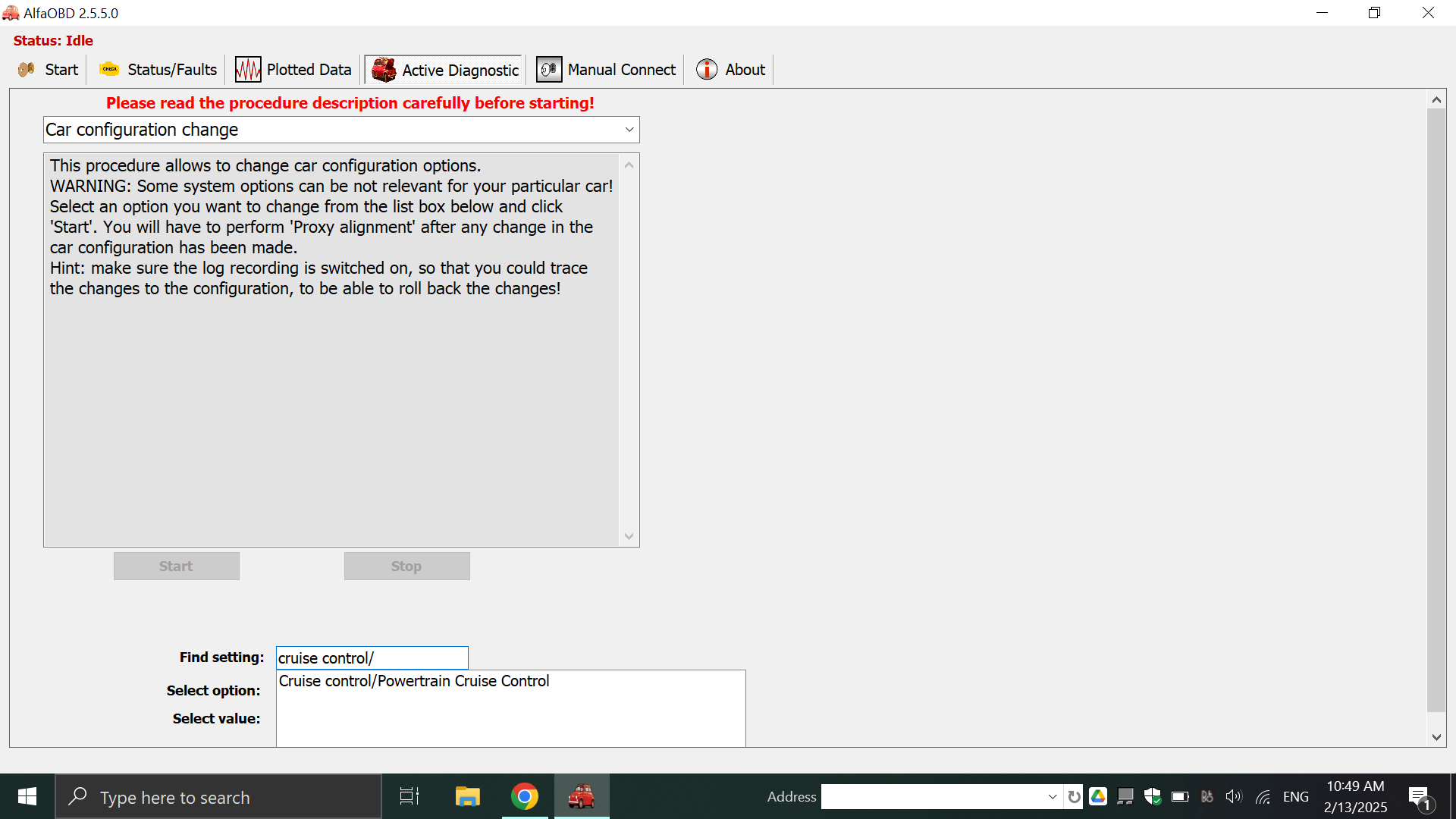Click the description box scroll up arrow
The width and height of the screenshot is (1456, 819).
click(629, 165)
